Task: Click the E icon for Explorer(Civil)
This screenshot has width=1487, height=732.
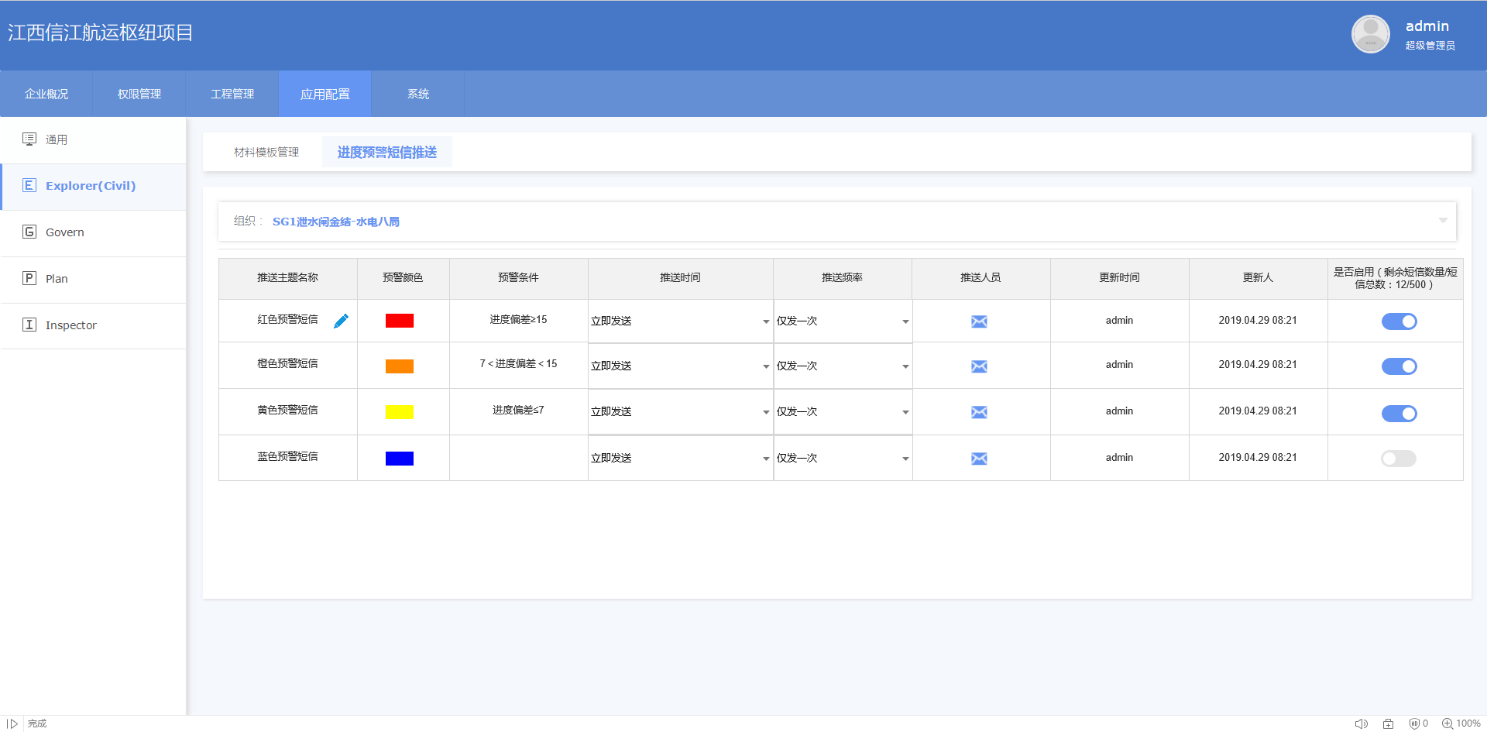Action: (x=29, y=185)
